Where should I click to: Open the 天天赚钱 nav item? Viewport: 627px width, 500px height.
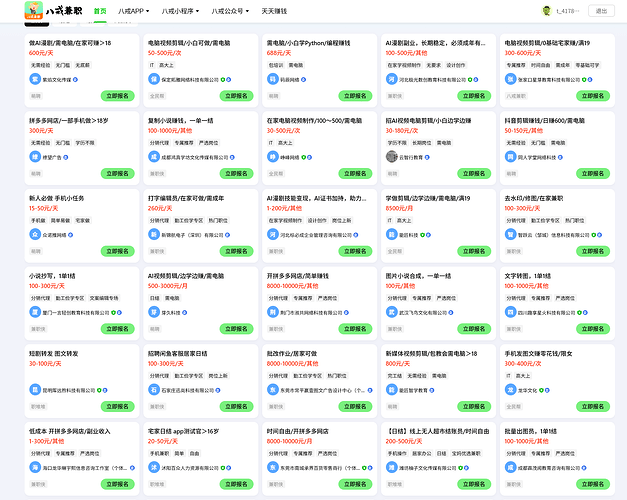(274, 11)
